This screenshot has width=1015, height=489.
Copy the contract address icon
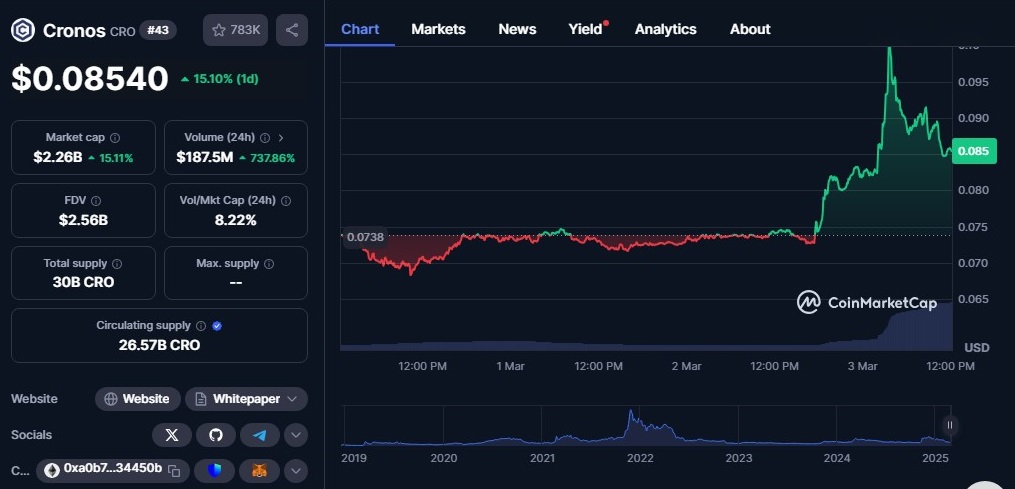pyautogui.click(x=173, y=470)
